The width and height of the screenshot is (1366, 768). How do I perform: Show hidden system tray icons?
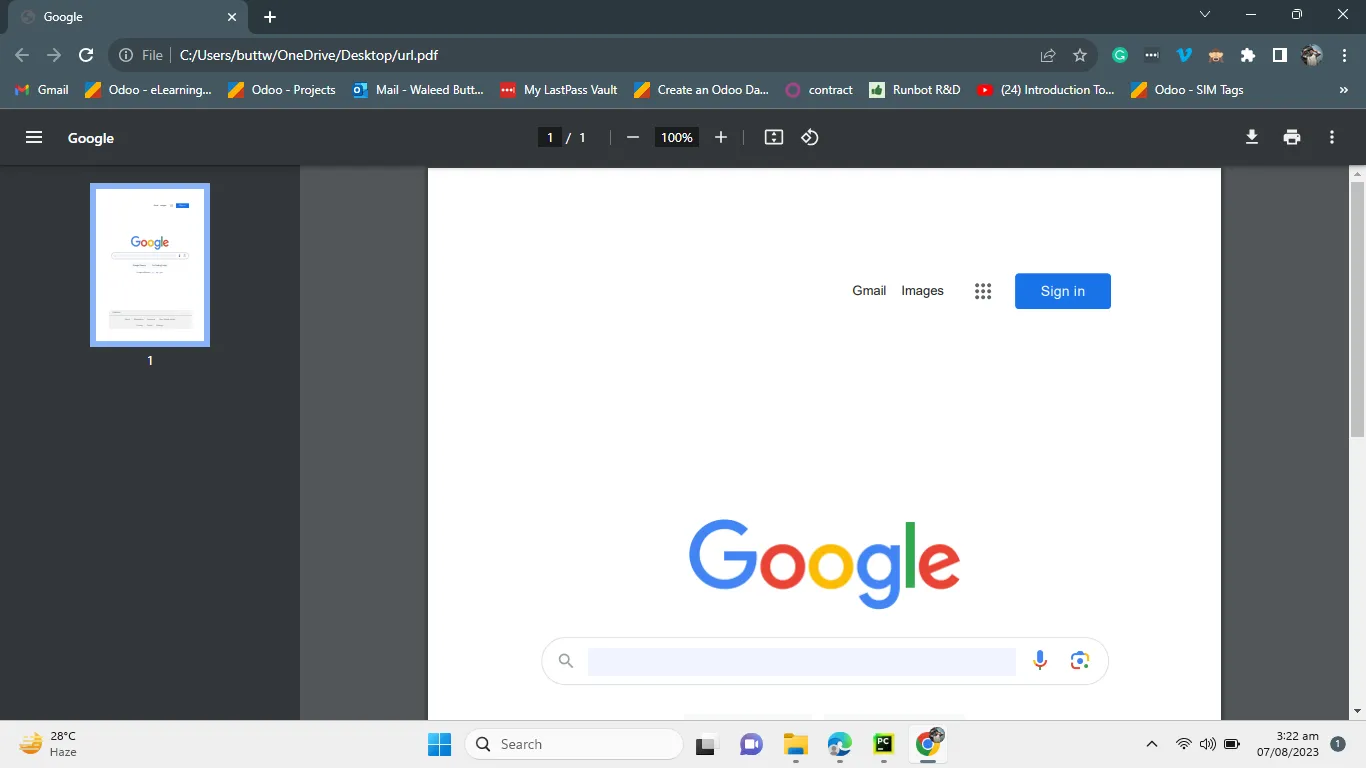tap(1152, 744)
